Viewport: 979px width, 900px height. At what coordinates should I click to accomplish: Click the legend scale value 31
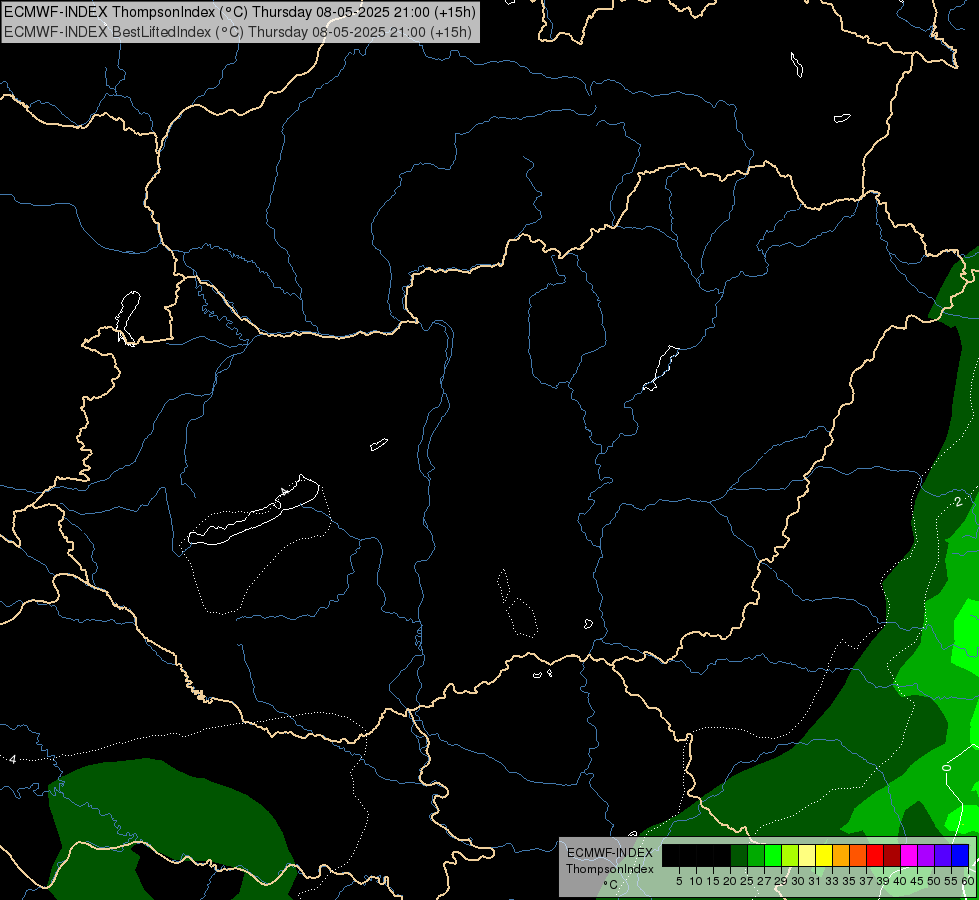click(x=815, y=881)
